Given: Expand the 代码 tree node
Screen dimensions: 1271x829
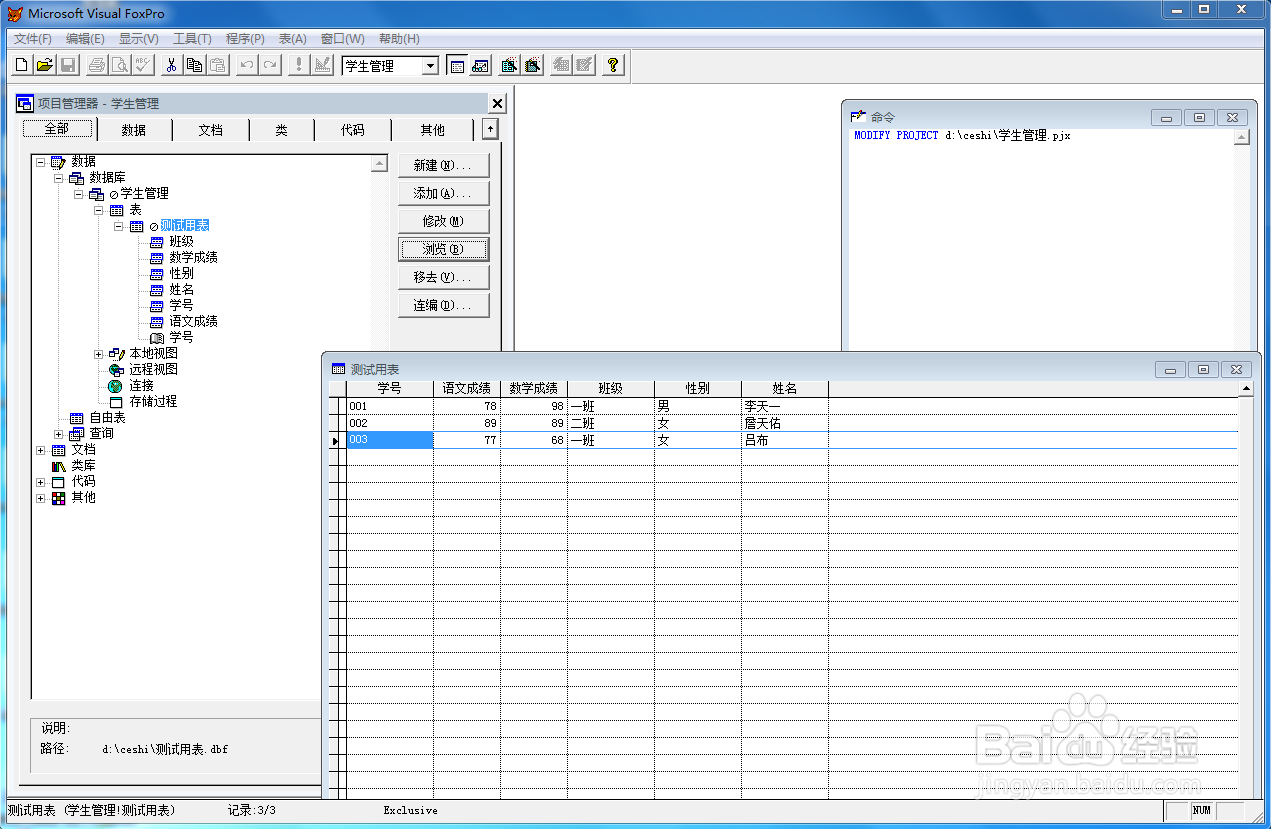Looking at the screenshot, I should tap(40, 481).
